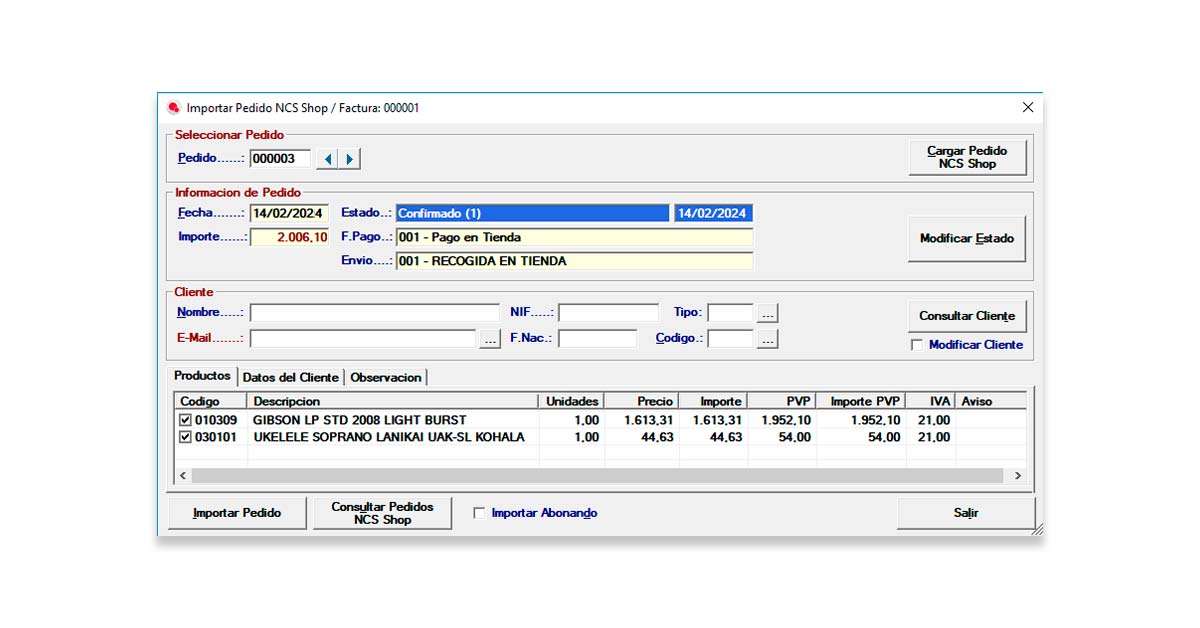
Task: Click the IVA column header
Action: [931, 401]
